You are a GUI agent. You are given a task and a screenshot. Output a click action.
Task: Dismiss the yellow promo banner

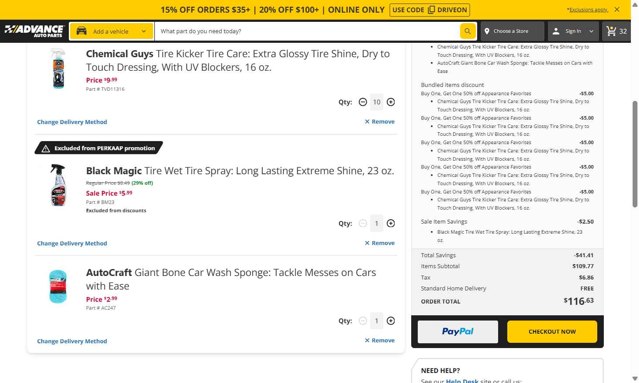[x=617, y=9]
